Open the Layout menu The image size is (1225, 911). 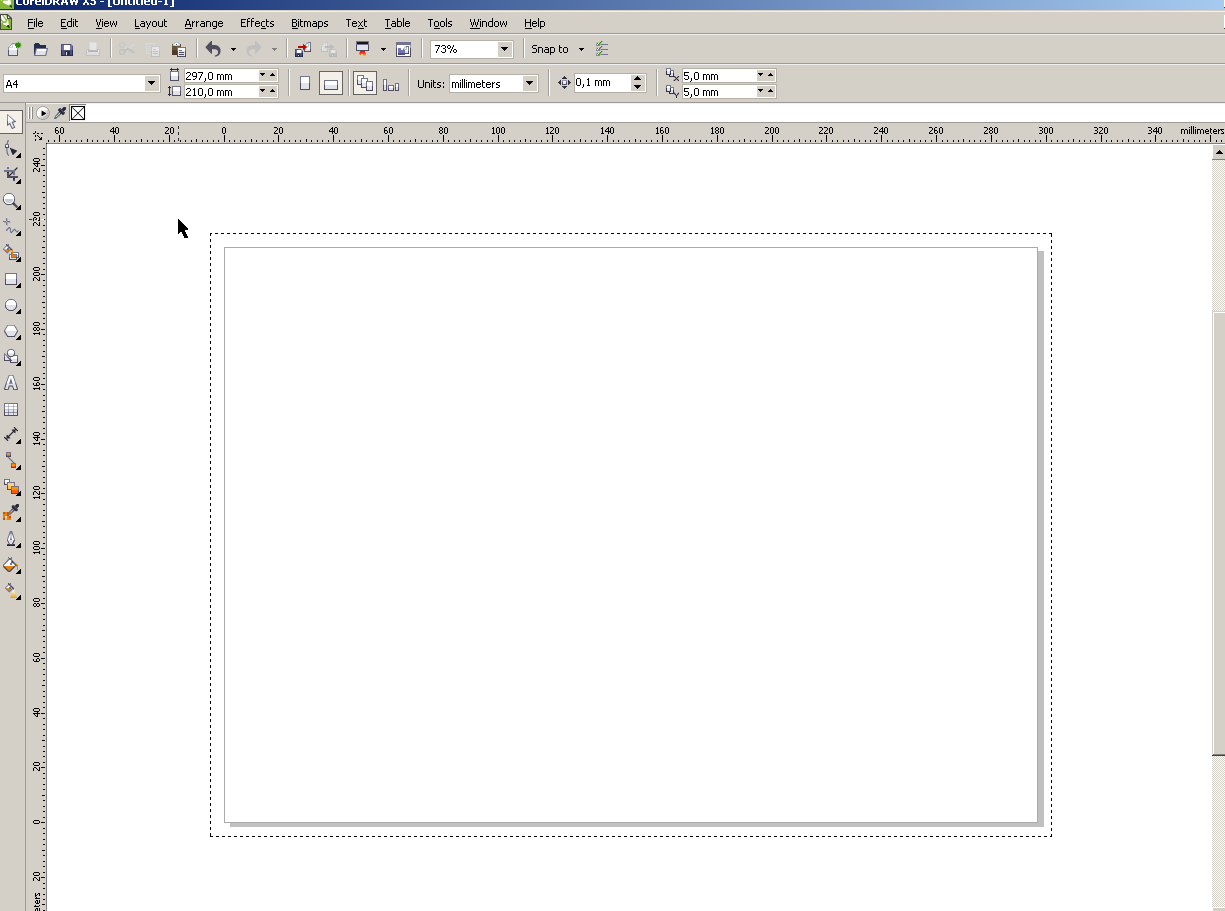click(151, 23)
